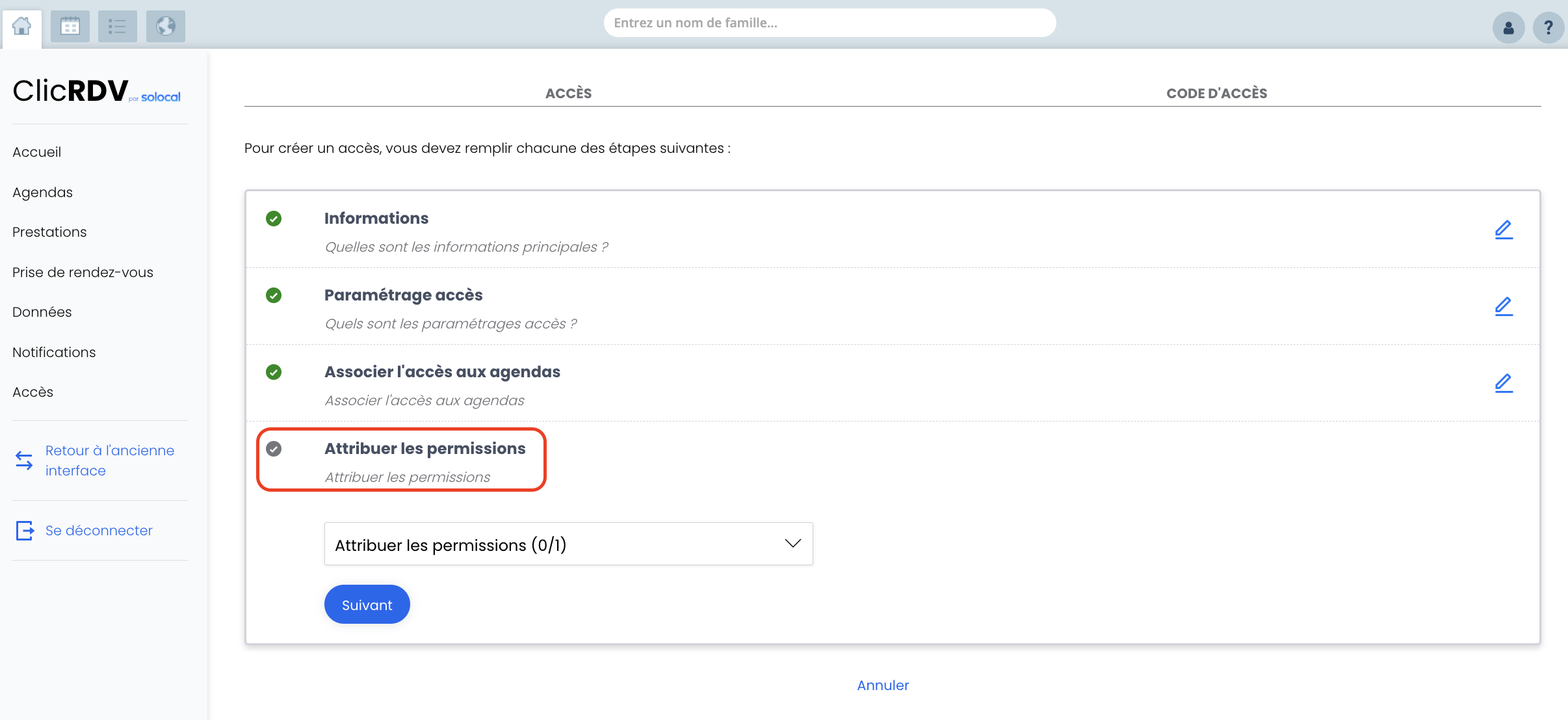Click green check next to Informations
This screenshot has width=1568, height=720.
coord(274,219)
